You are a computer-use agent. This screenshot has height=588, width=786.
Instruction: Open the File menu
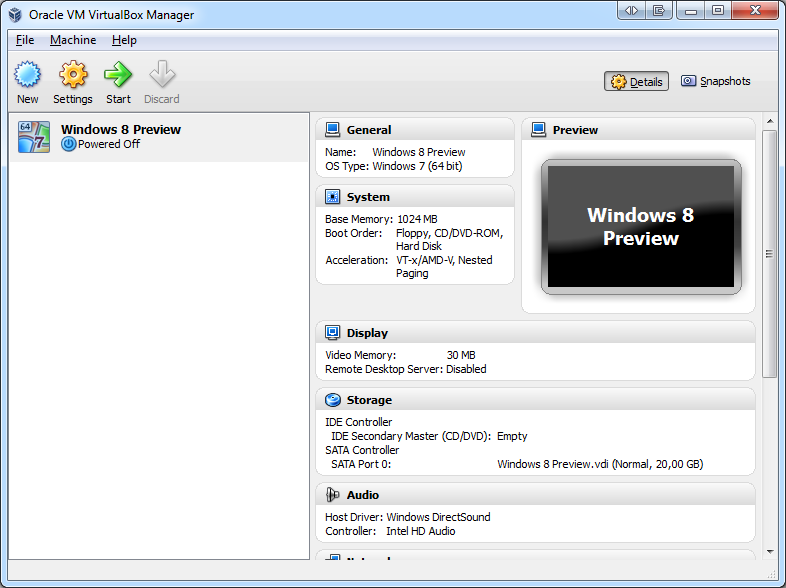pos(25,40)
